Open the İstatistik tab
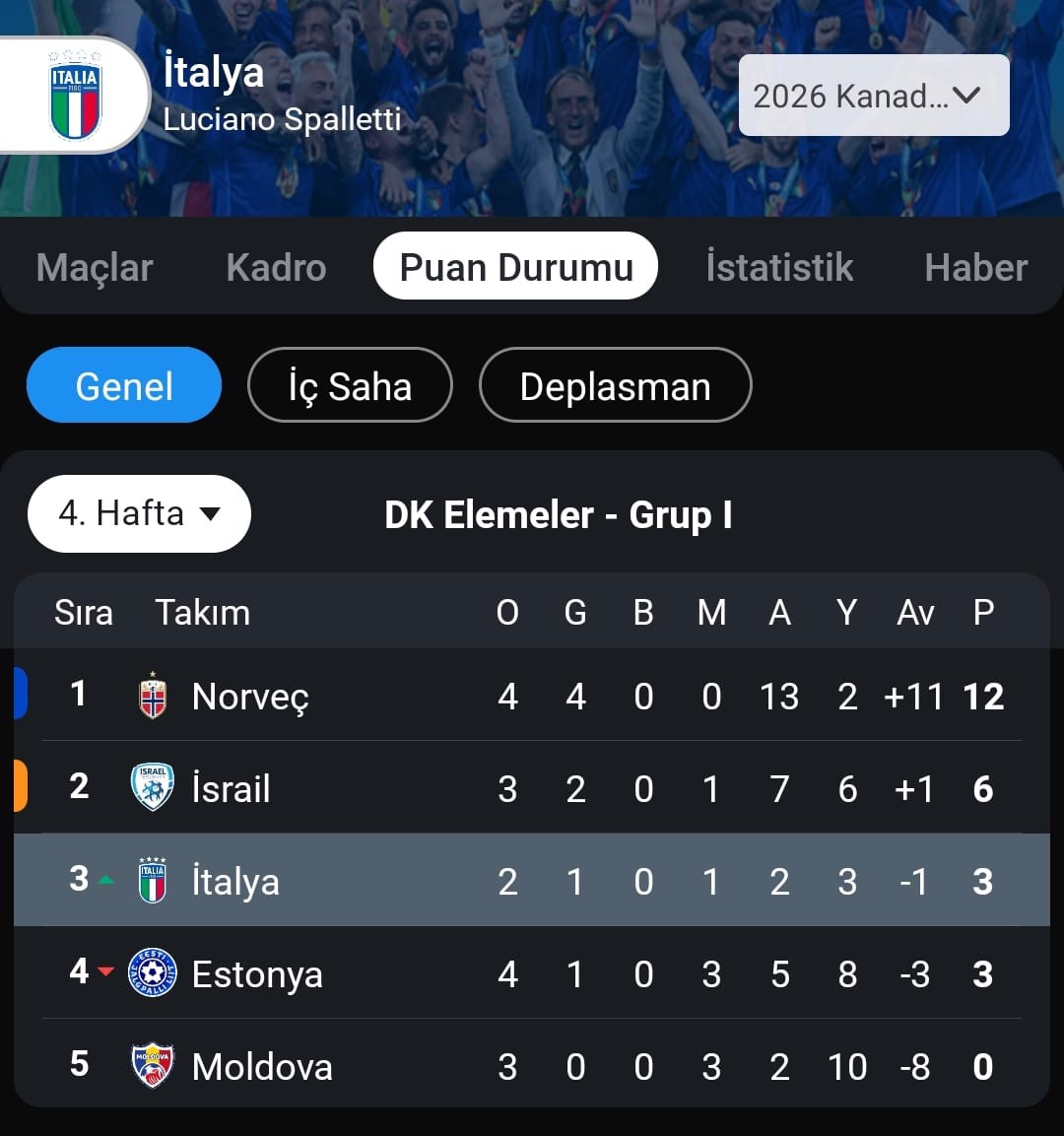The image size is (1064, 1136). coord(779,267)
